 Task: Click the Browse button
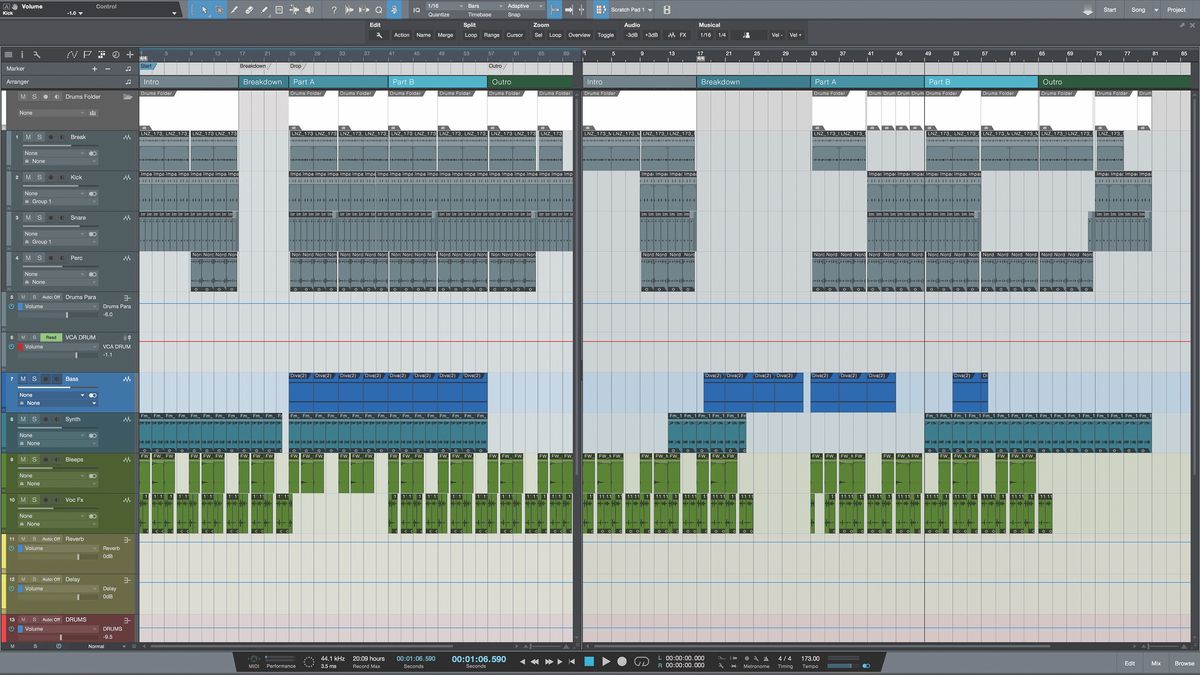pos(1186,662)
